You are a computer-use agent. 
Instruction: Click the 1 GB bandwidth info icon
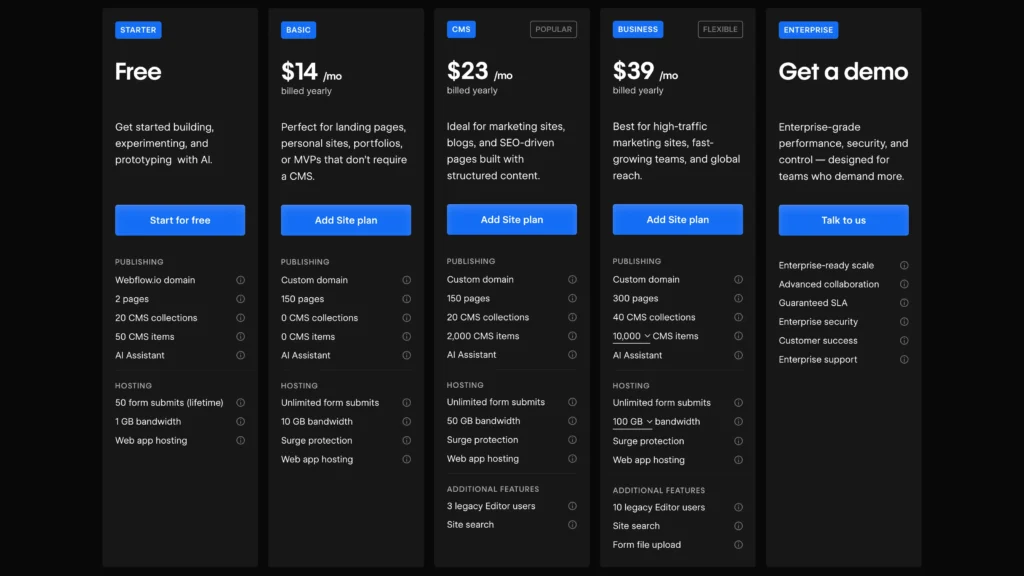[x=241, y=421]
